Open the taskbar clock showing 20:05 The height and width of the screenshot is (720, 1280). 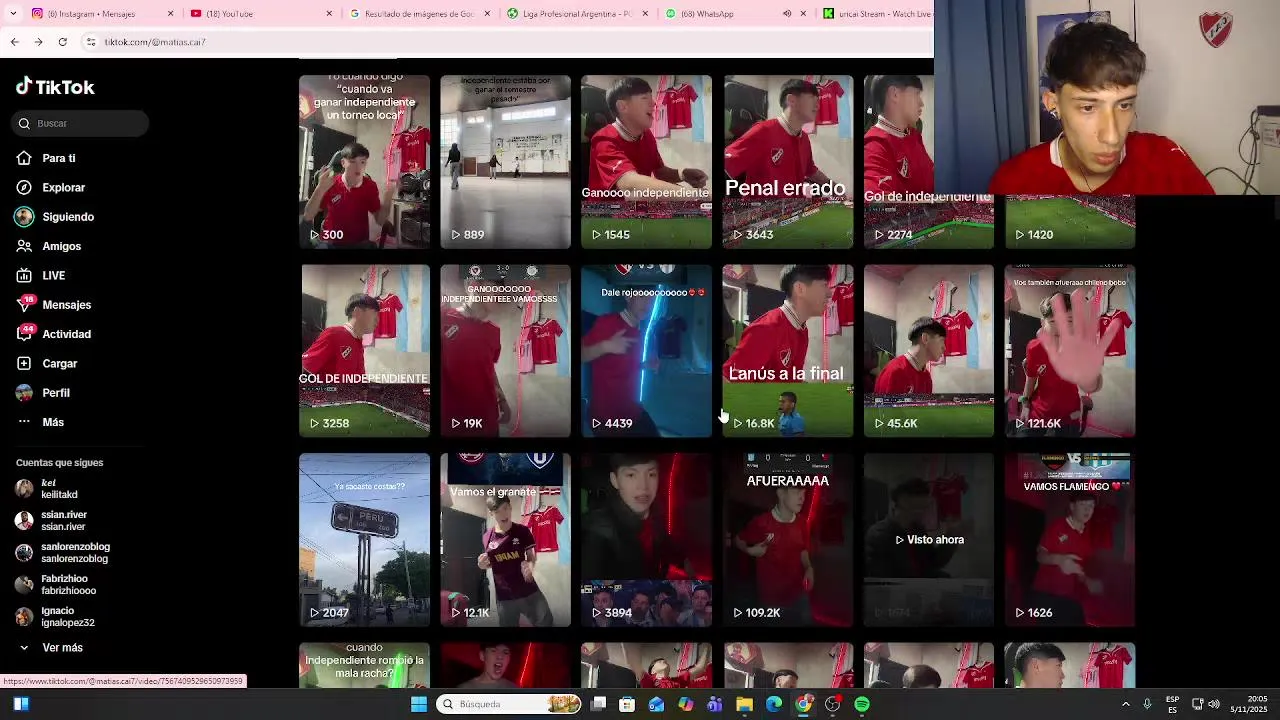click(1249, 704)
